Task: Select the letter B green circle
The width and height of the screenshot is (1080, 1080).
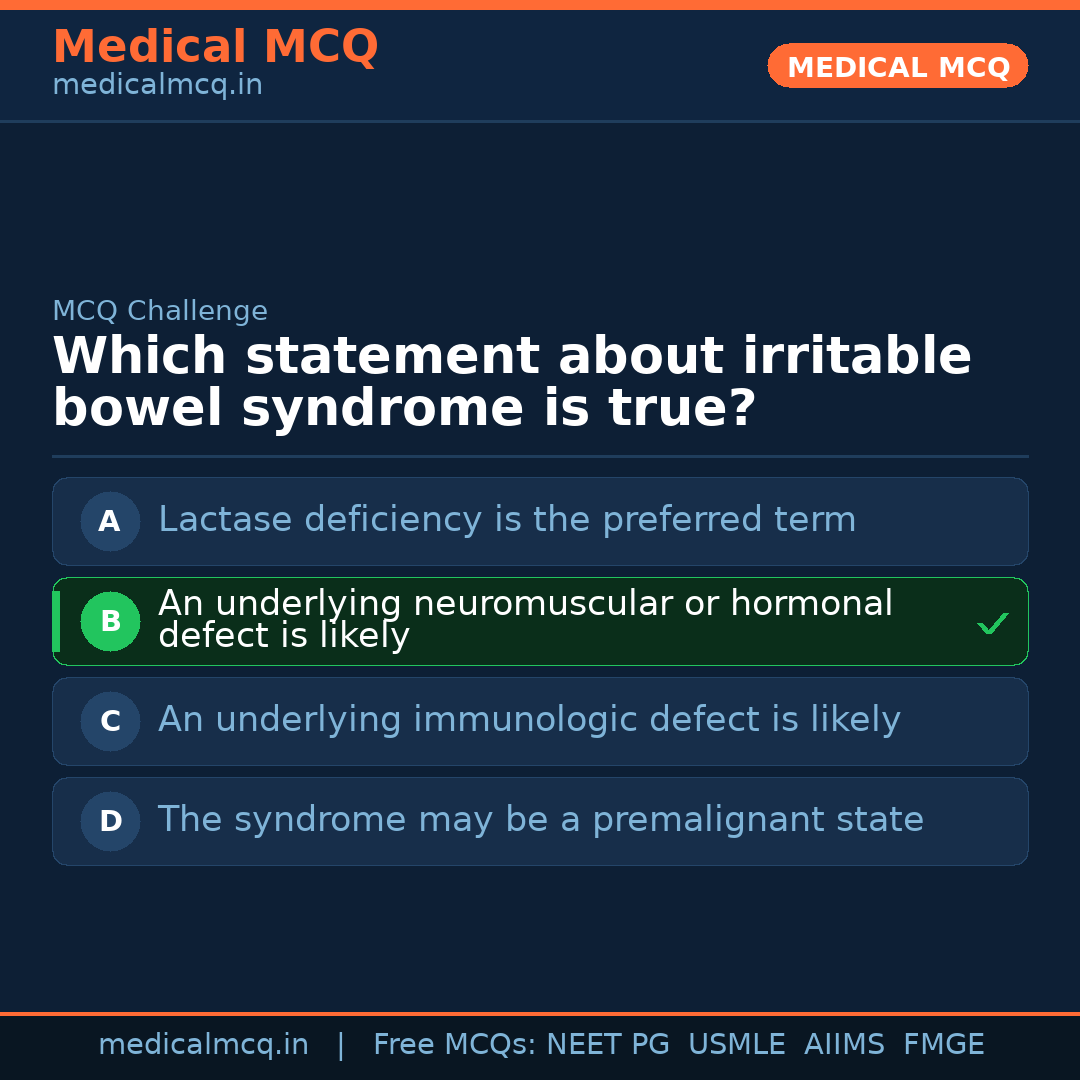Action: coord(110,621)
